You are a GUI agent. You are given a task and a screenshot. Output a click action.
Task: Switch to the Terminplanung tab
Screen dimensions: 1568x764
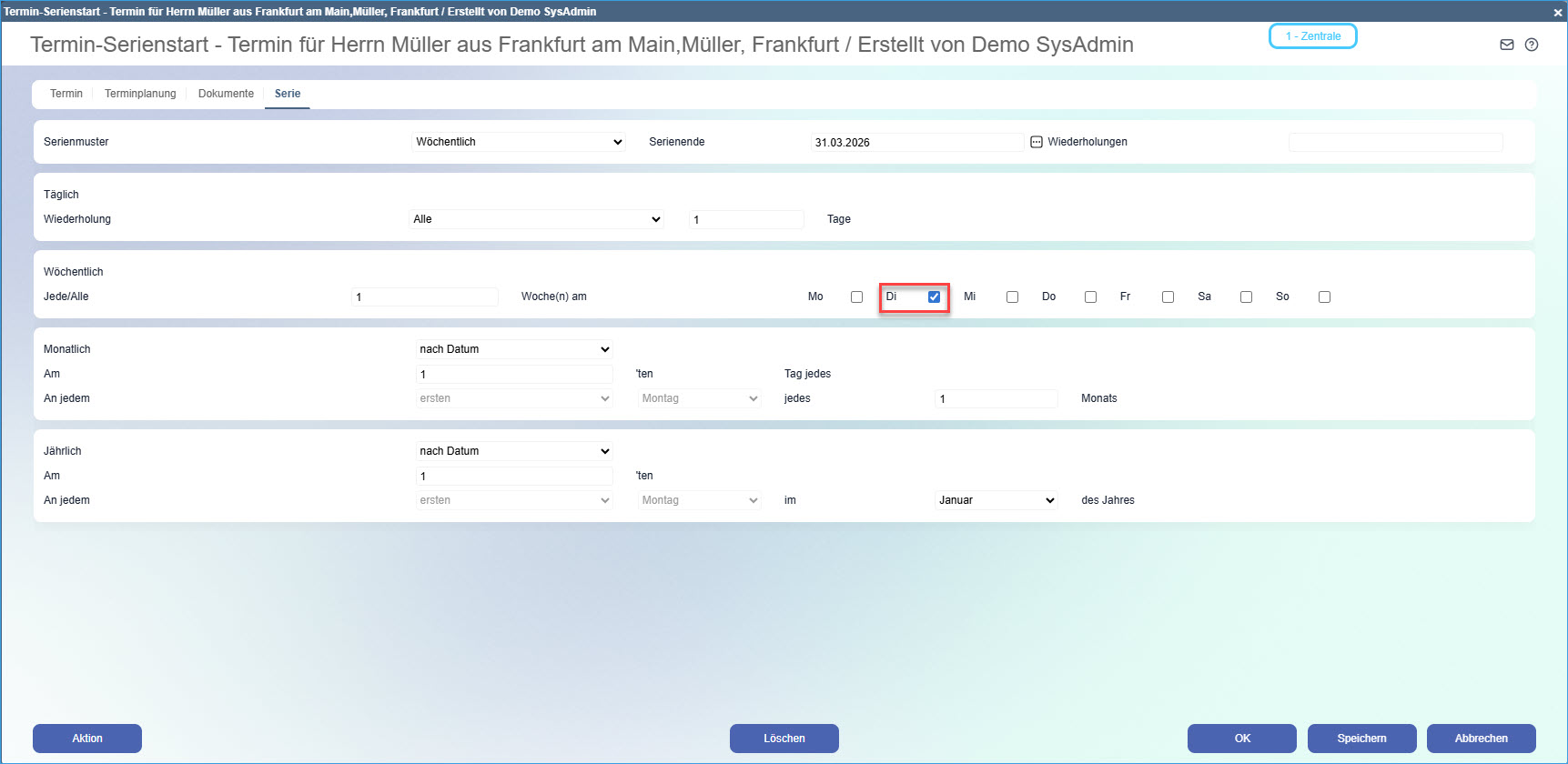pyautogui.click(x=140, y=94)
